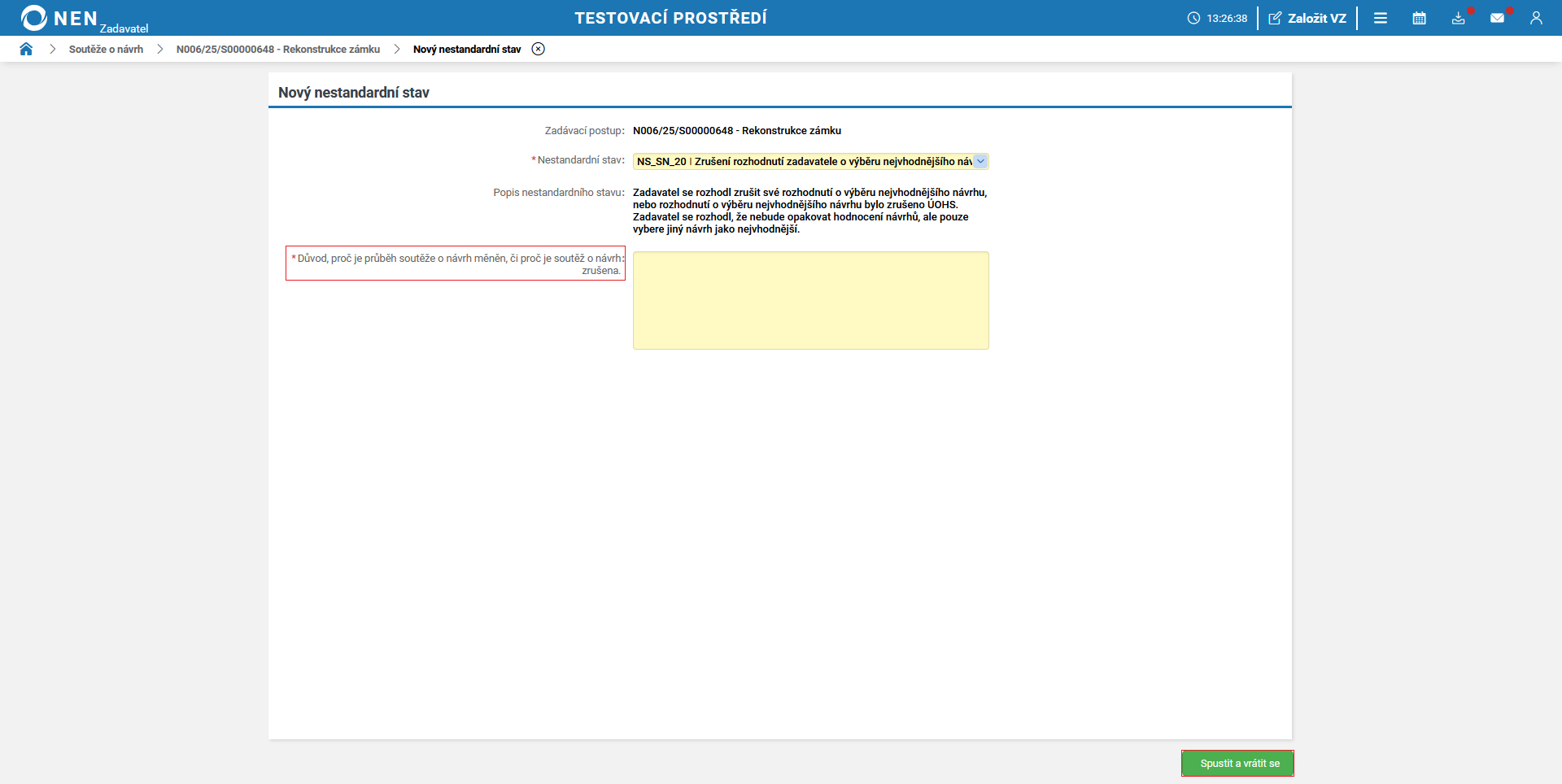The width and height of the screenshot is (1562, 784).
Task: Open the calendar icon
Action: [x=1420, y=18]
